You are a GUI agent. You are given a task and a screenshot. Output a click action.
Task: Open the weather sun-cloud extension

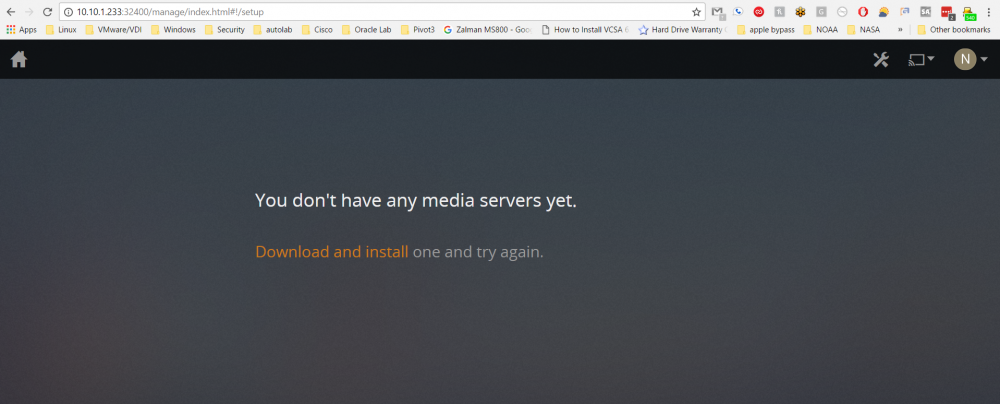click(x=883, y=11)
